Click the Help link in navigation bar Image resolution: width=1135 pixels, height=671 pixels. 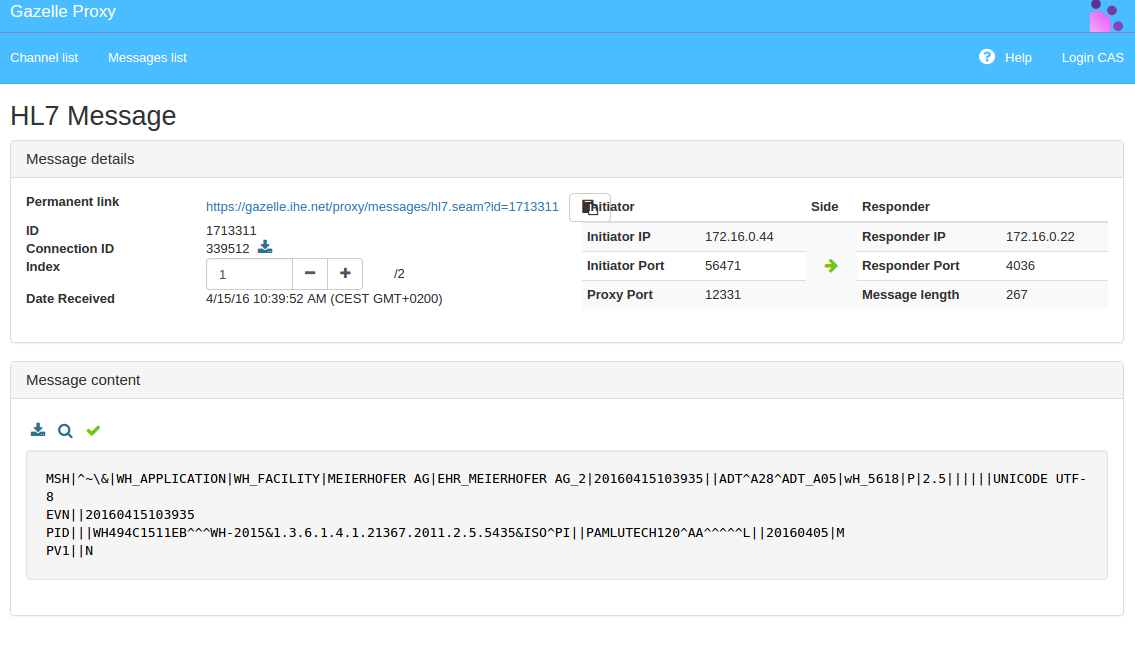pyautogui.click(x=1018, y=58)
